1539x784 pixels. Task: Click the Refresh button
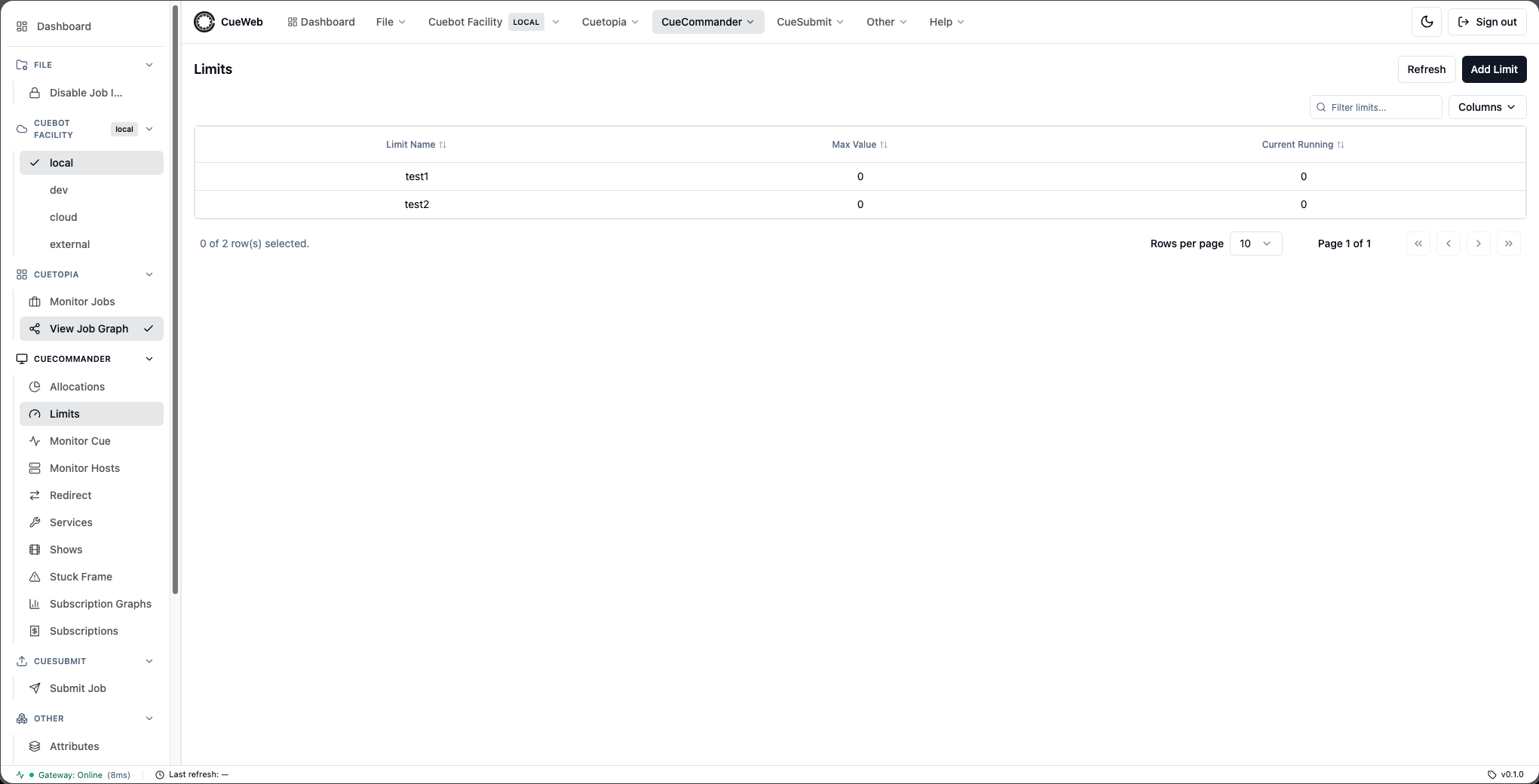click(1426, 69)
